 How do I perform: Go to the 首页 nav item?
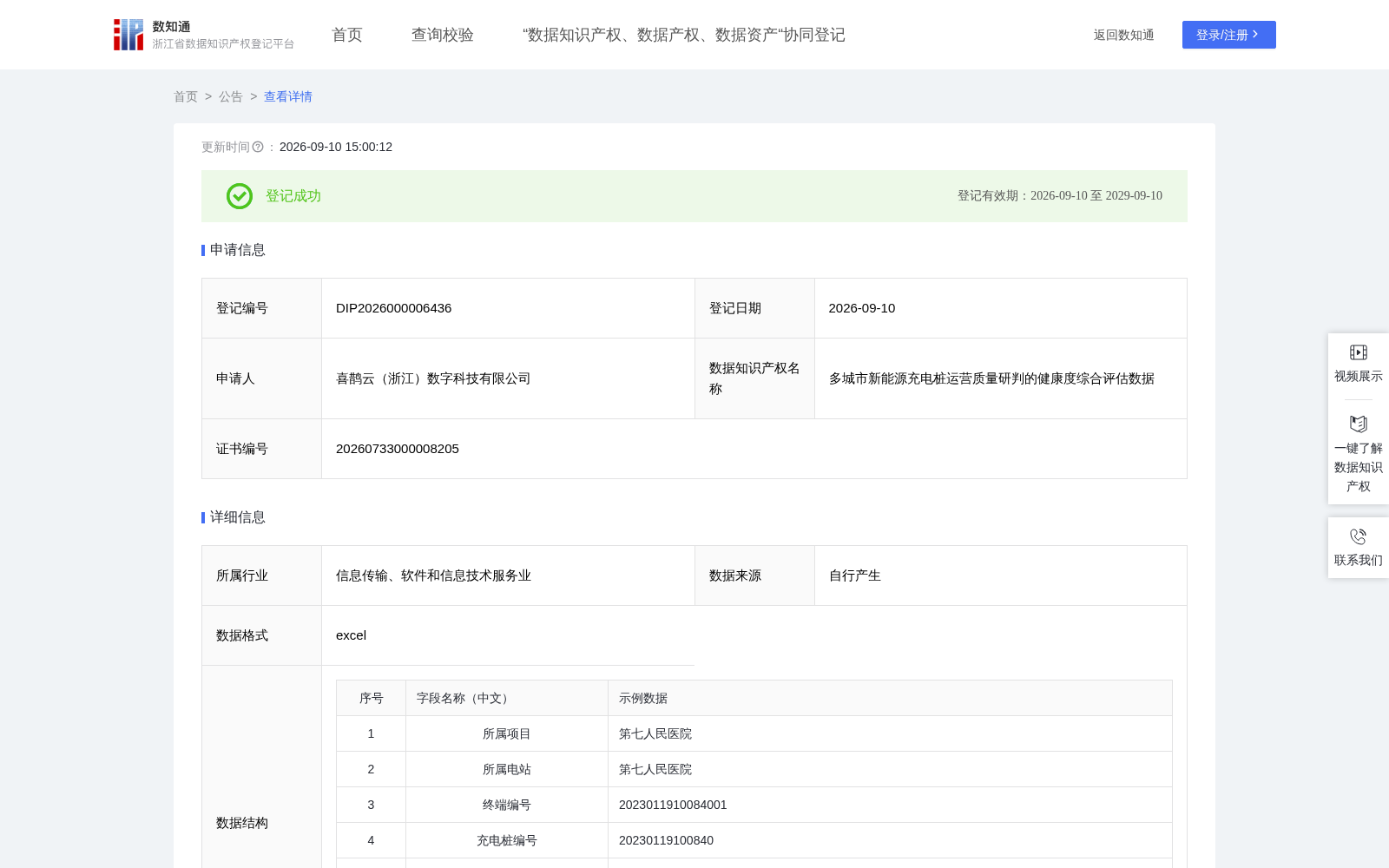[347, 35]
